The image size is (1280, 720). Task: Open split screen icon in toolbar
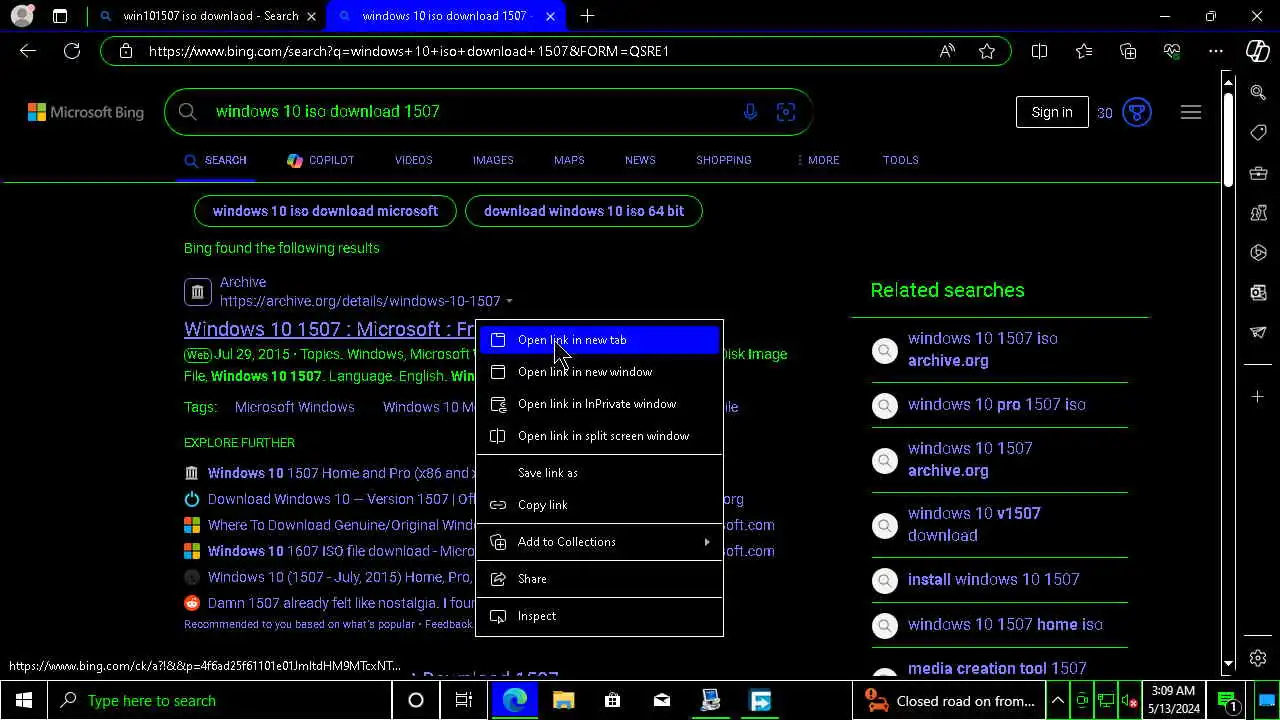(1039, 51)
